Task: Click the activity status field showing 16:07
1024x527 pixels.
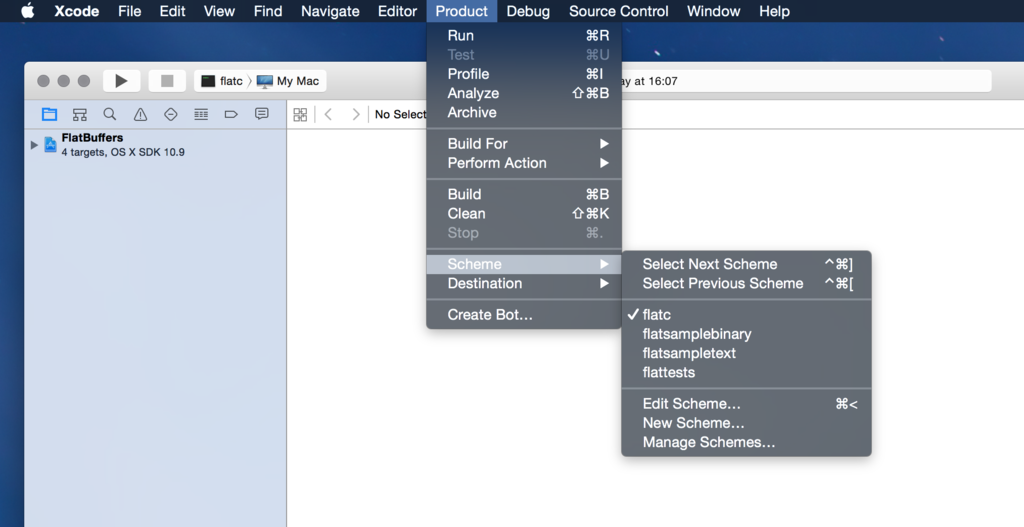Action: pyautogui.click(x=806, y=81)
